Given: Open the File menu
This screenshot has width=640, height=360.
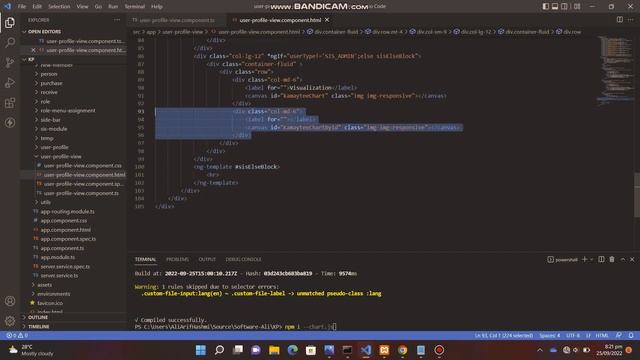Looking at the screenshot, I should 22,7.
